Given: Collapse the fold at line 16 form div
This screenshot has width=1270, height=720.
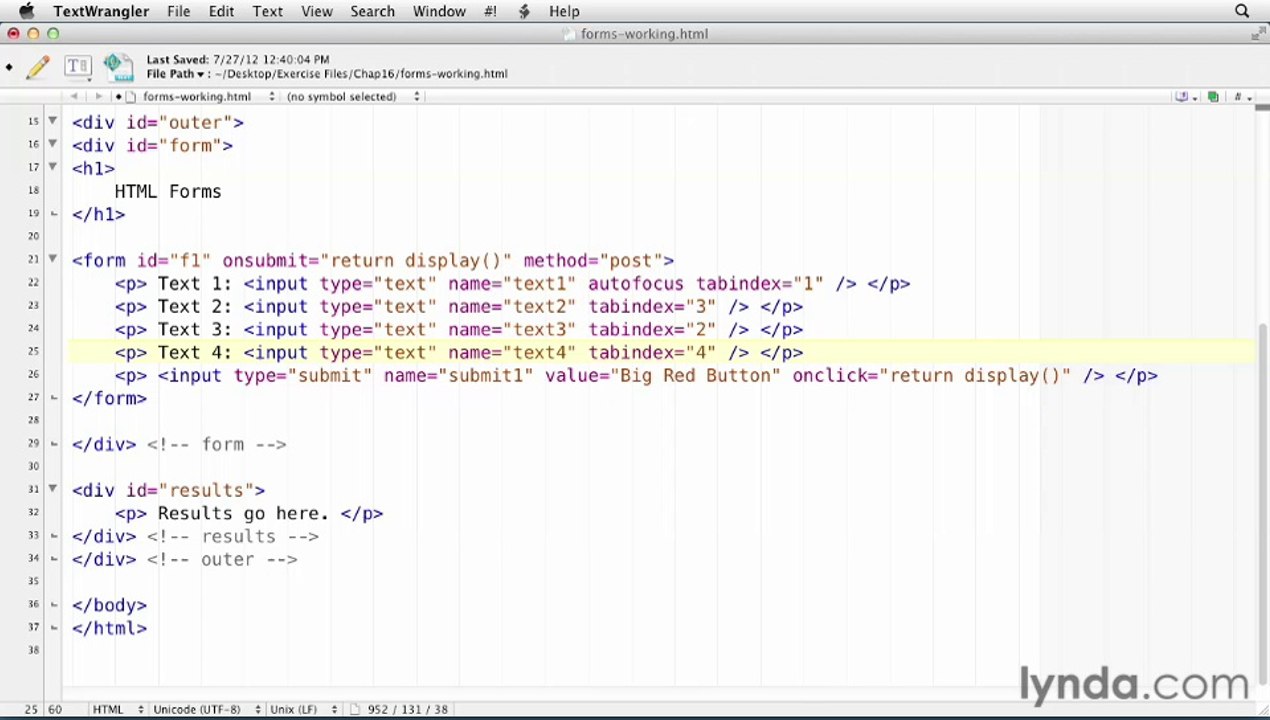Looking at the screenshot, I should pyautogui.click(x=52, y=145).
